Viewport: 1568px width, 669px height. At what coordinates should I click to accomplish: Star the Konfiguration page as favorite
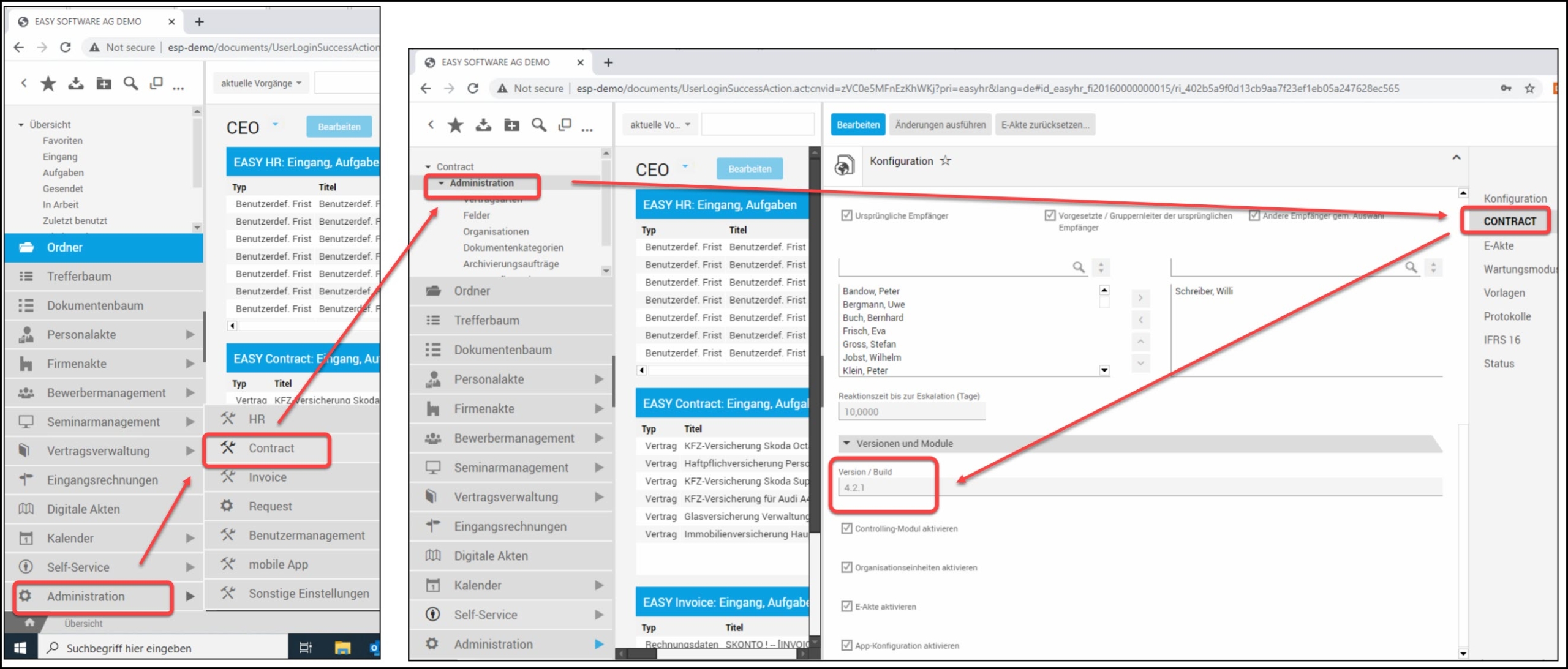click(x=946, y=161)
